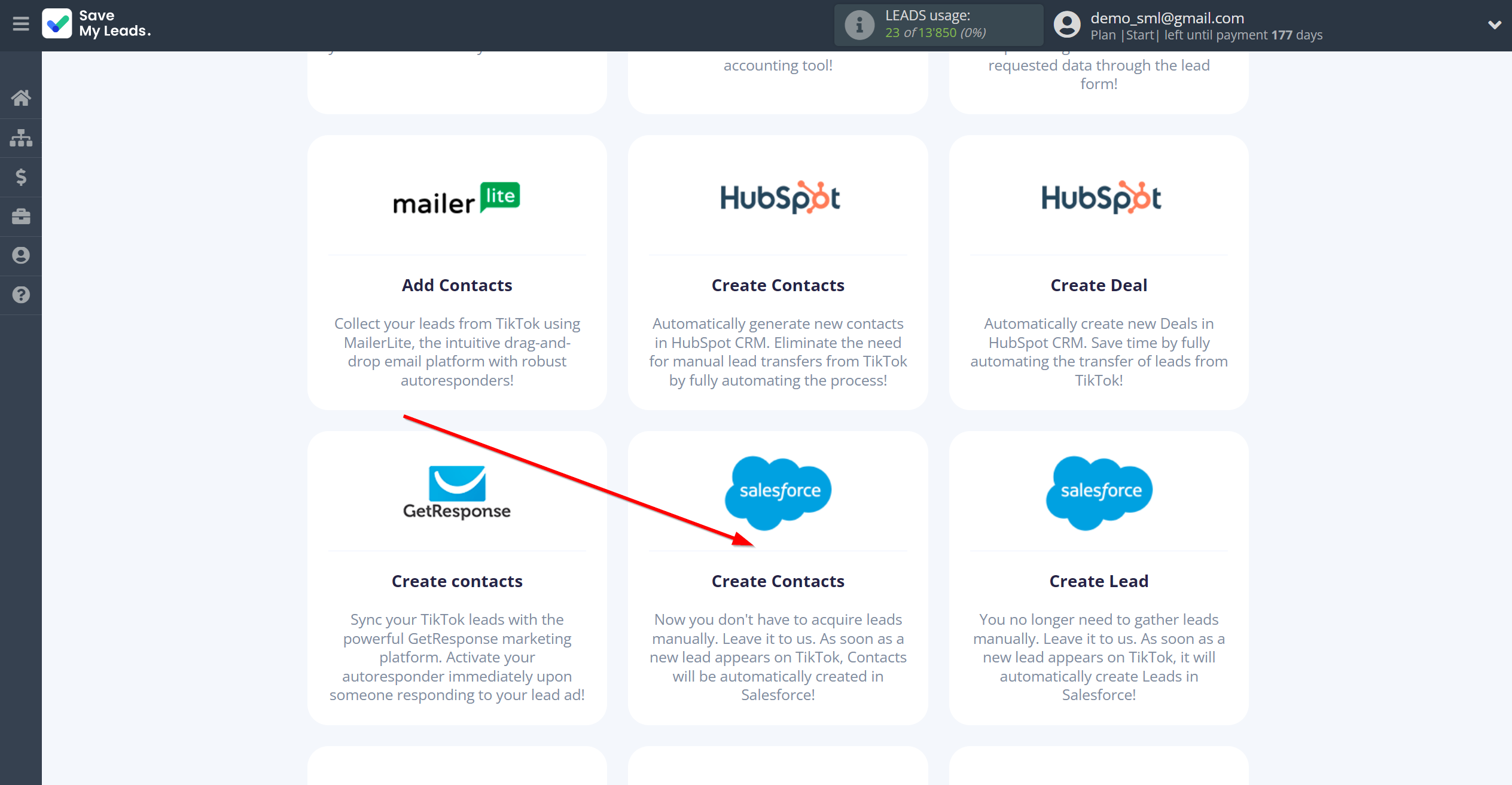Select HubSpot logo above Create Contacts
The height and width of the screenshot is (785, 1512).
779,197
